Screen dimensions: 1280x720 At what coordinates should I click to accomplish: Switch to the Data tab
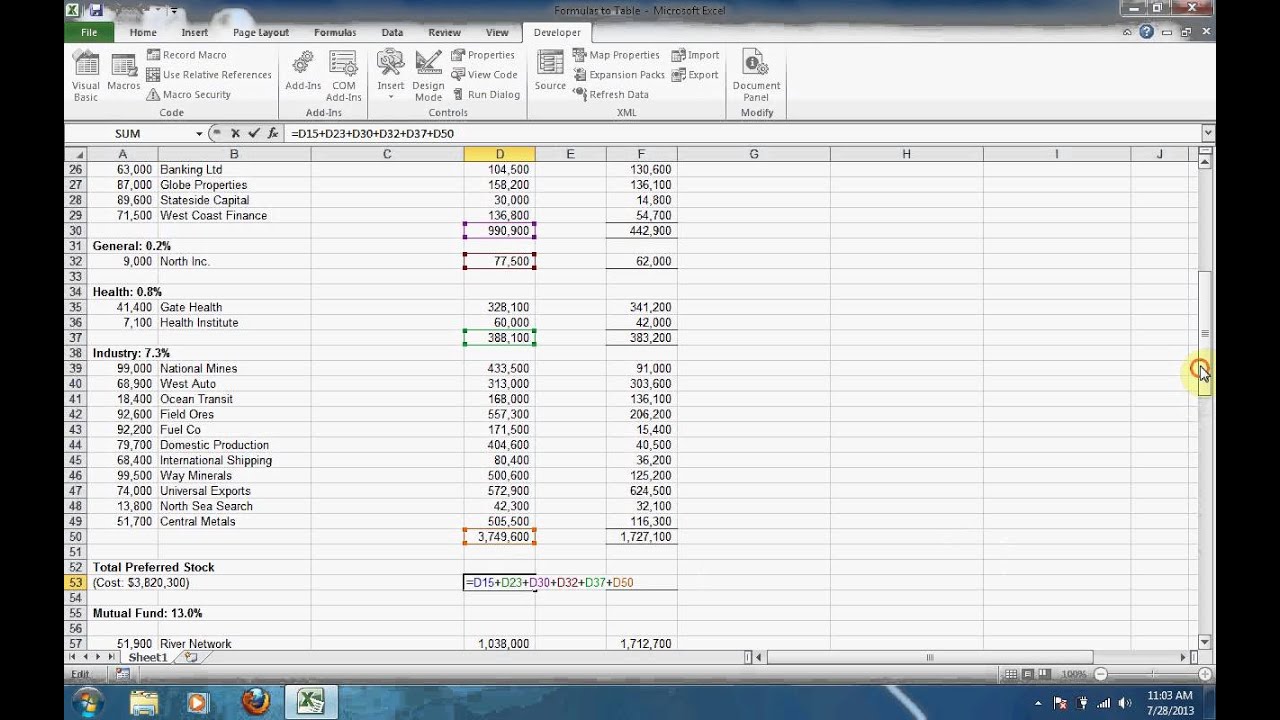(x=392, y=32)
